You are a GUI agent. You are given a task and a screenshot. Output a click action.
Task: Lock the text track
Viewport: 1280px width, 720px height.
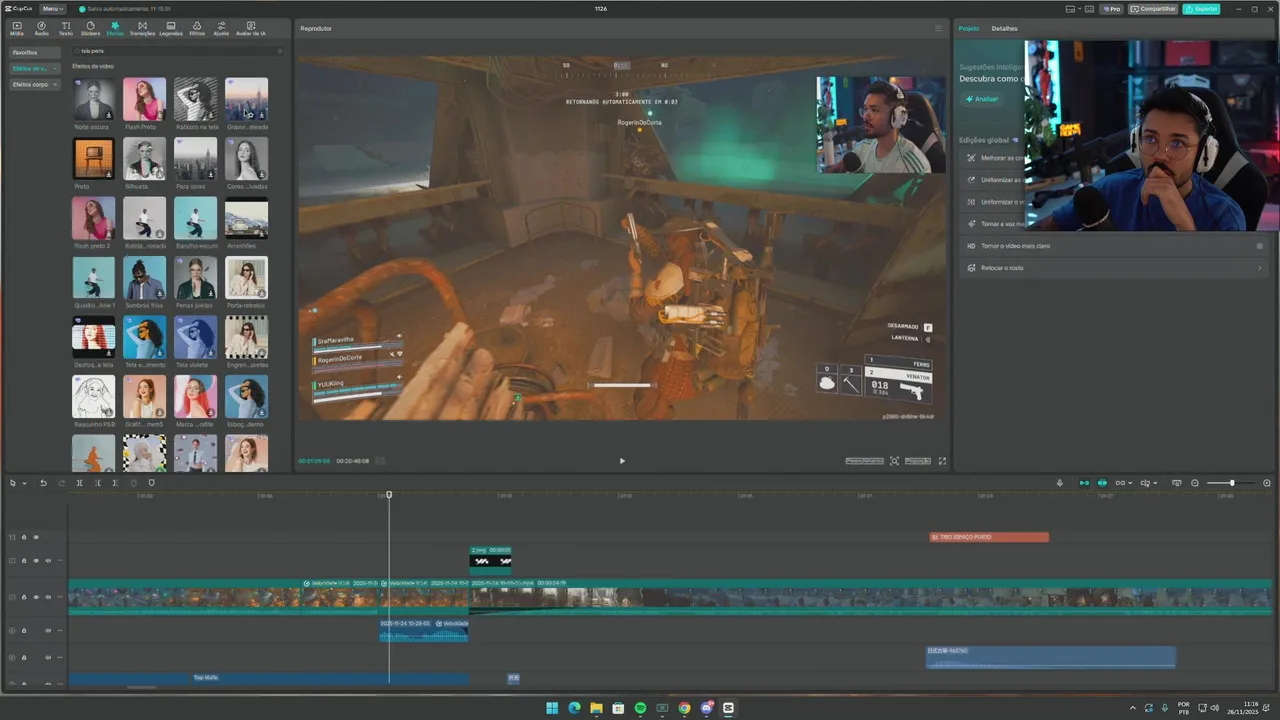pos(24,537)
